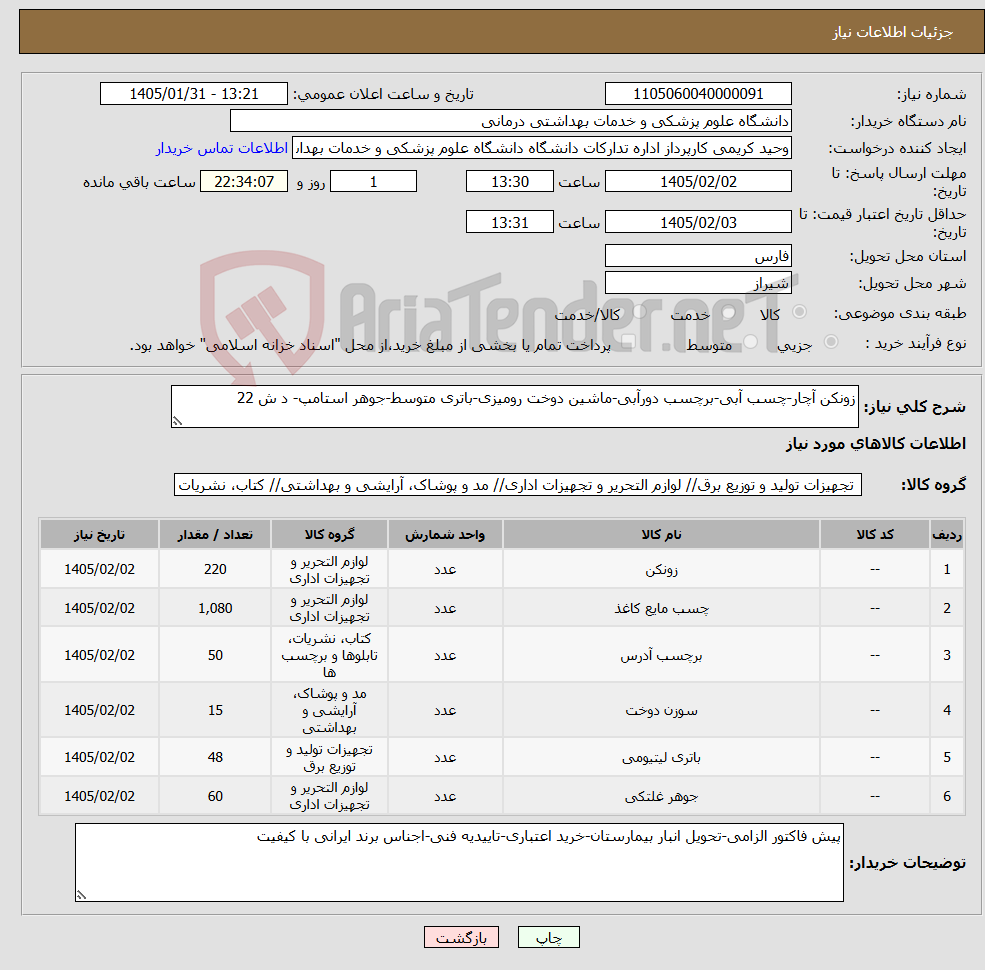Viewport: 985px width, 970px height.
Task: Click the quantity 220 cell
Action: point(215,569)
